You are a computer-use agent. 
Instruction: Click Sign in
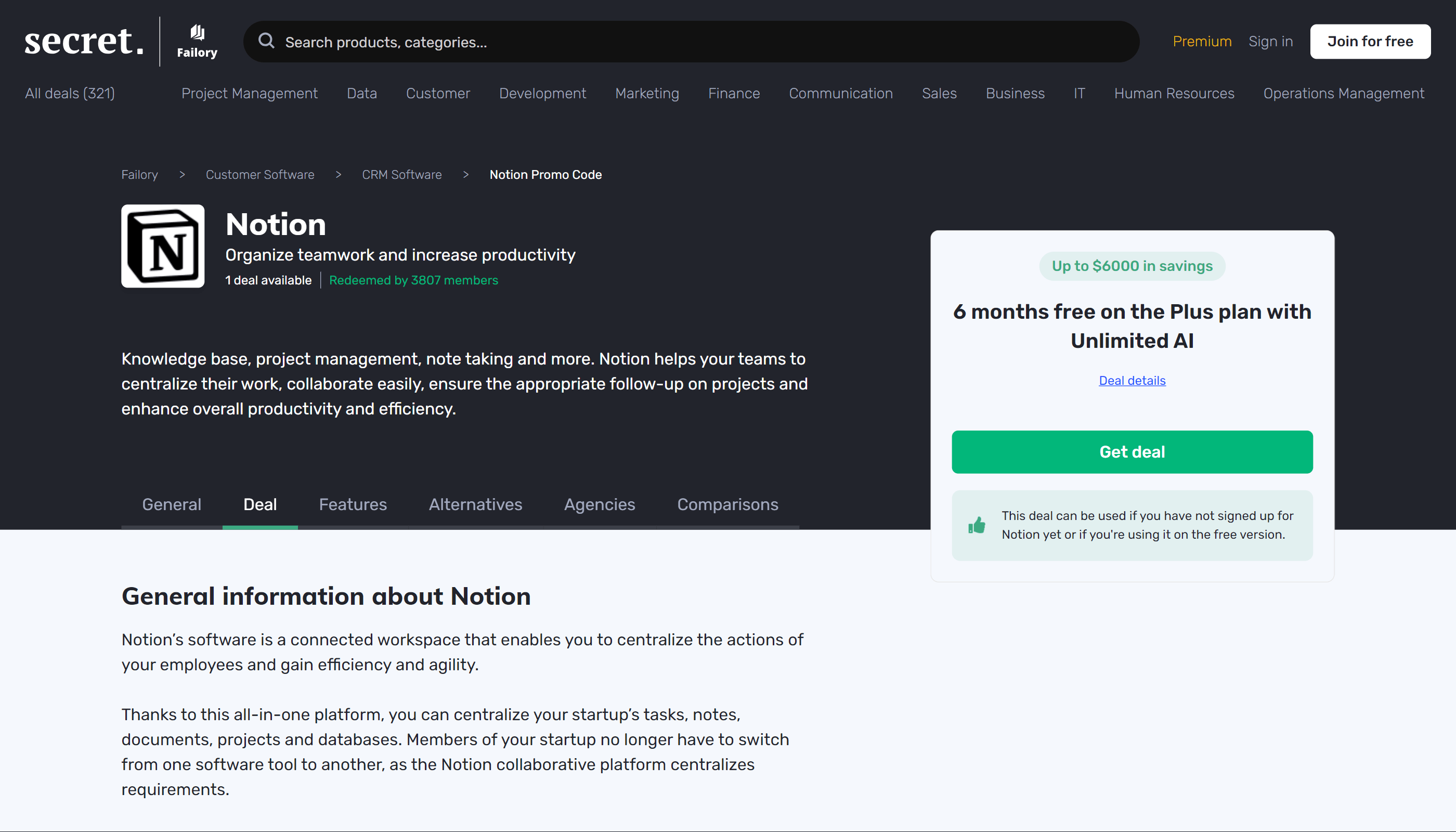pyautogui.click(x=1270, y=41)
